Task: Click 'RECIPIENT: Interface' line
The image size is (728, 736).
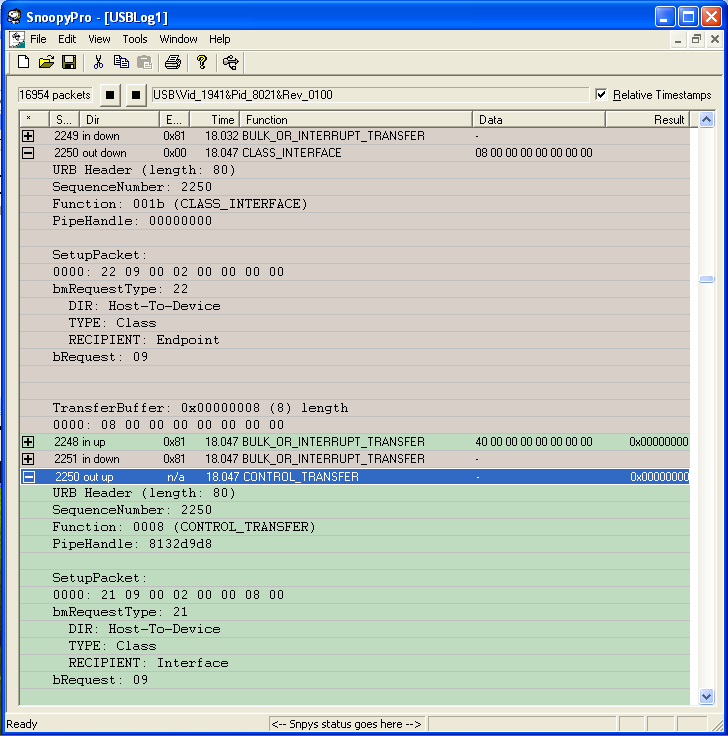Action: pos(148,663)
